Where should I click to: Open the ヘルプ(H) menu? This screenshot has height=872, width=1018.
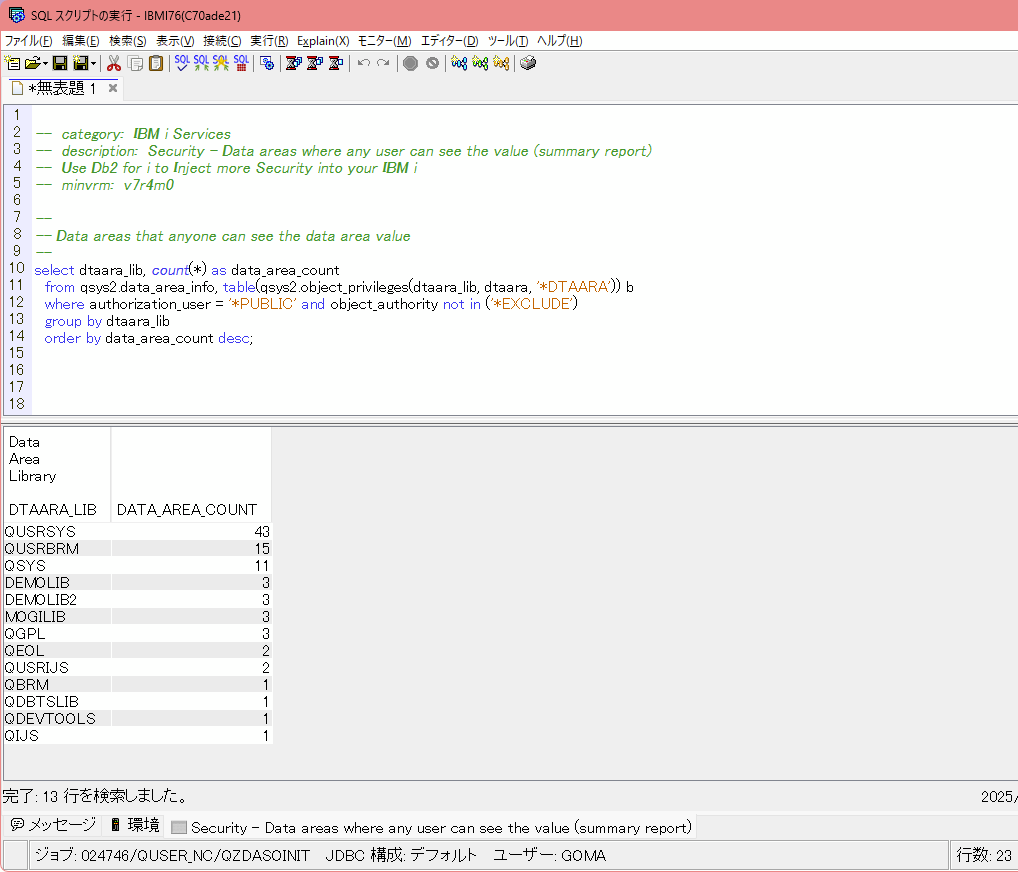pos(559,41)
